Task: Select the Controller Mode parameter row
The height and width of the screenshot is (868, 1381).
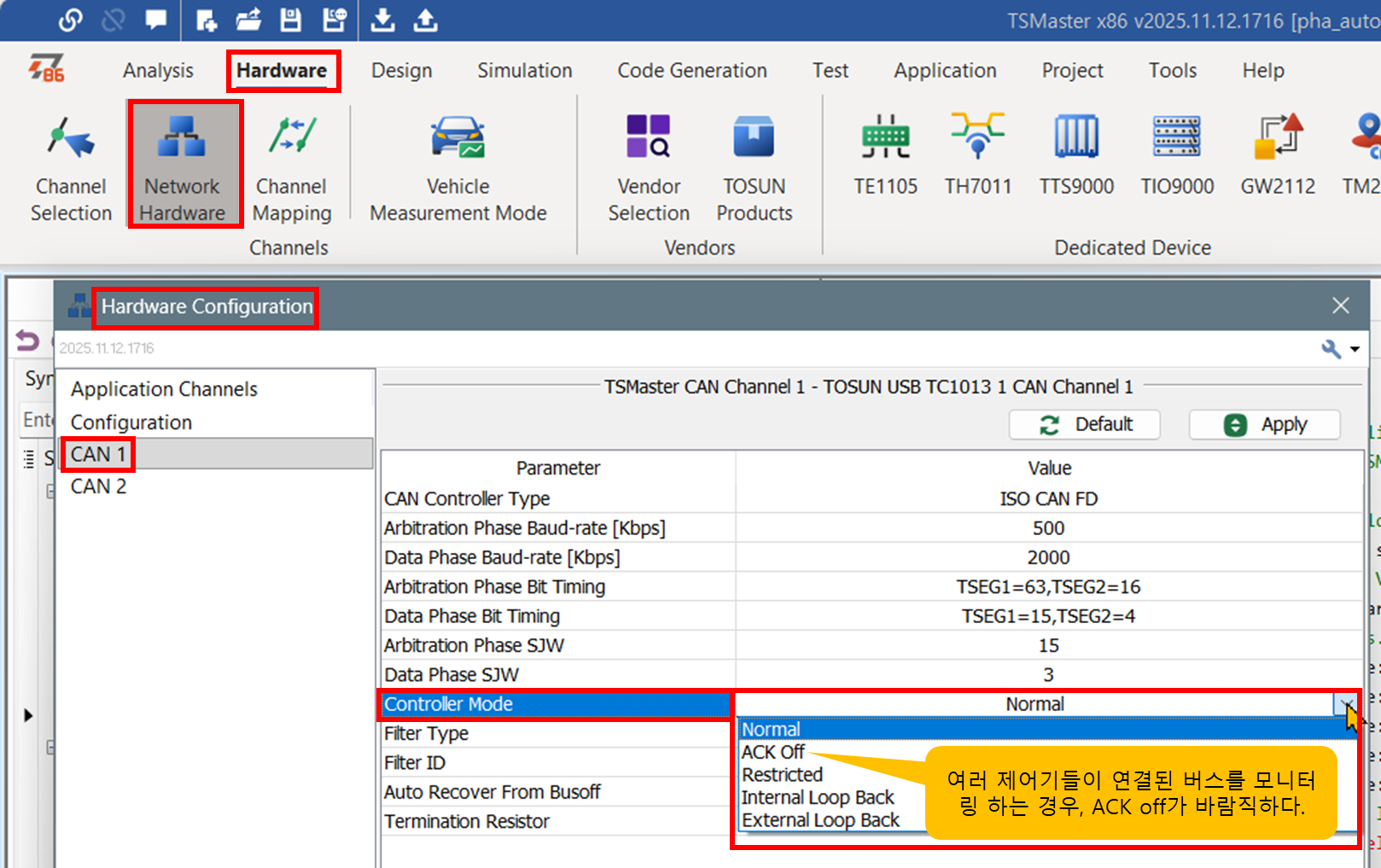Action: pos(556,704)
